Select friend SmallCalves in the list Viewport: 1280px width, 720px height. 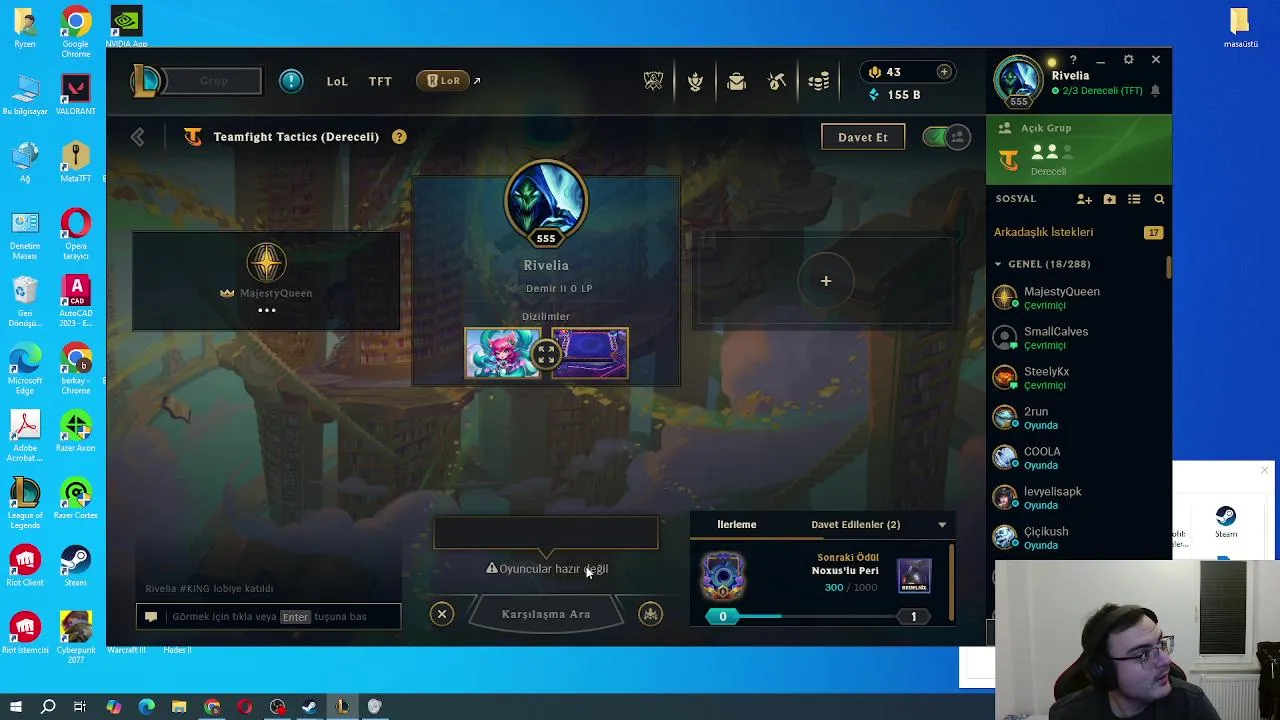(x=1078, y=338)
